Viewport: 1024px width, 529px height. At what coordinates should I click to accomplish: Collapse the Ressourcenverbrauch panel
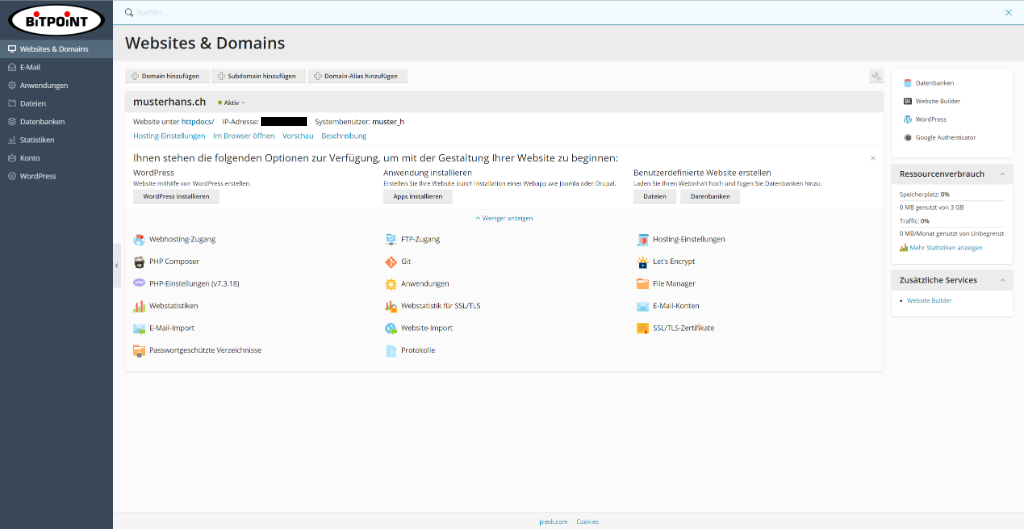coord(1002,174)
